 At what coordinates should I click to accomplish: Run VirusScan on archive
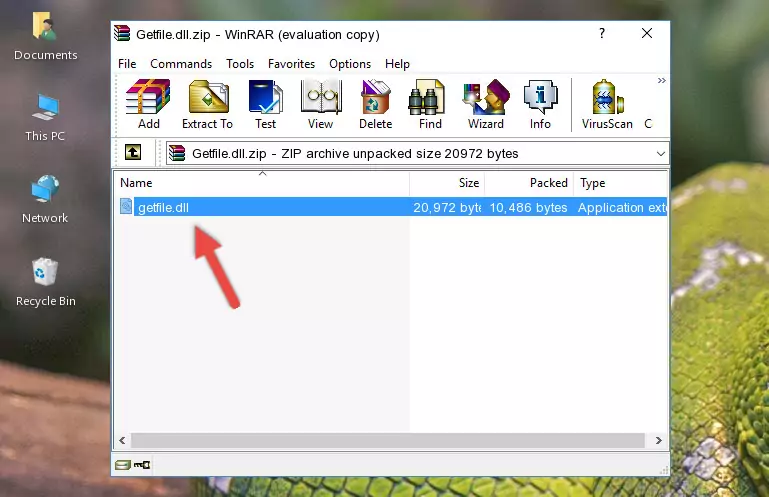[x=607, y=105]
